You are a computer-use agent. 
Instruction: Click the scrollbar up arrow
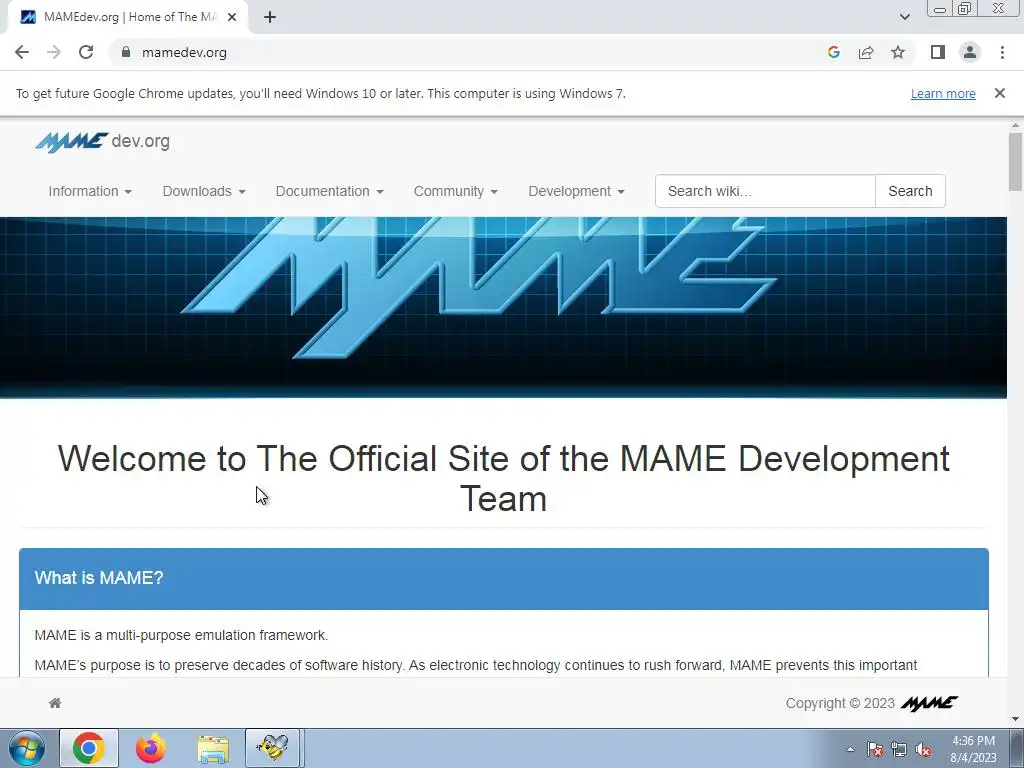[x=1015, y=125]
